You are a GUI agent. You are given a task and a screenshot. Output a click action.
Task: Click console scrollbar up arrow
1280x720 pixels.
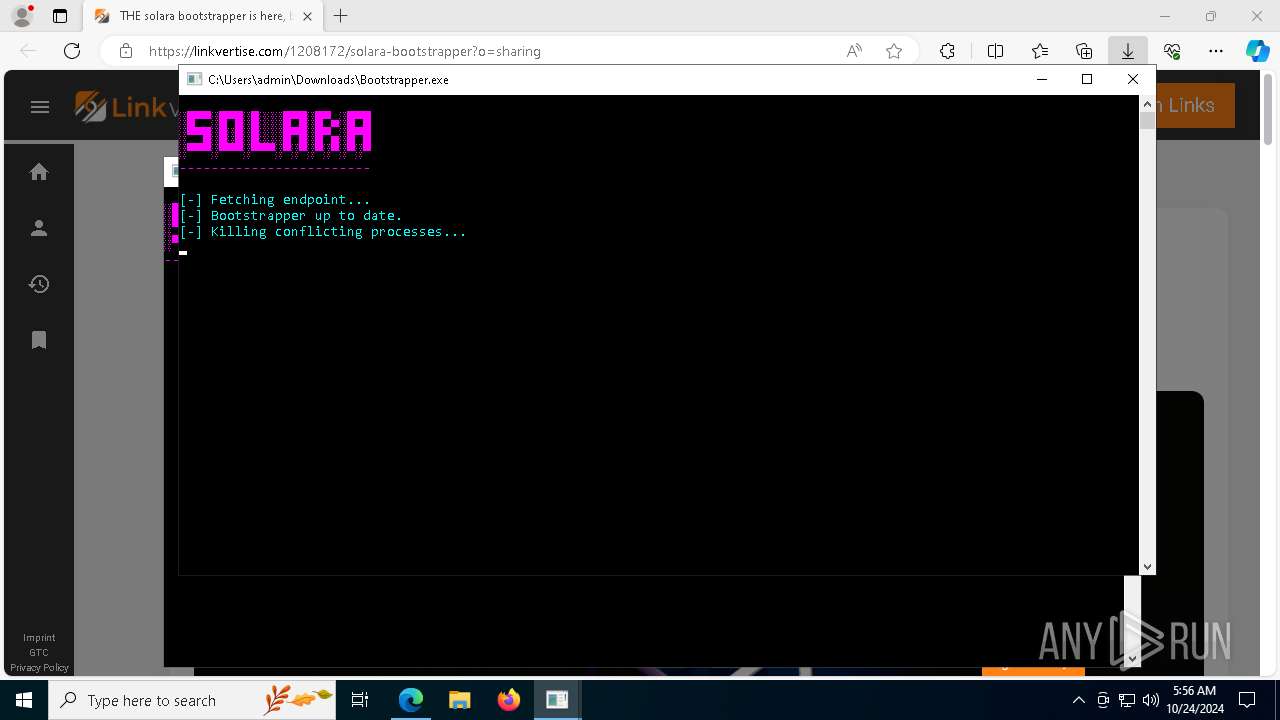pos(1147,104)
